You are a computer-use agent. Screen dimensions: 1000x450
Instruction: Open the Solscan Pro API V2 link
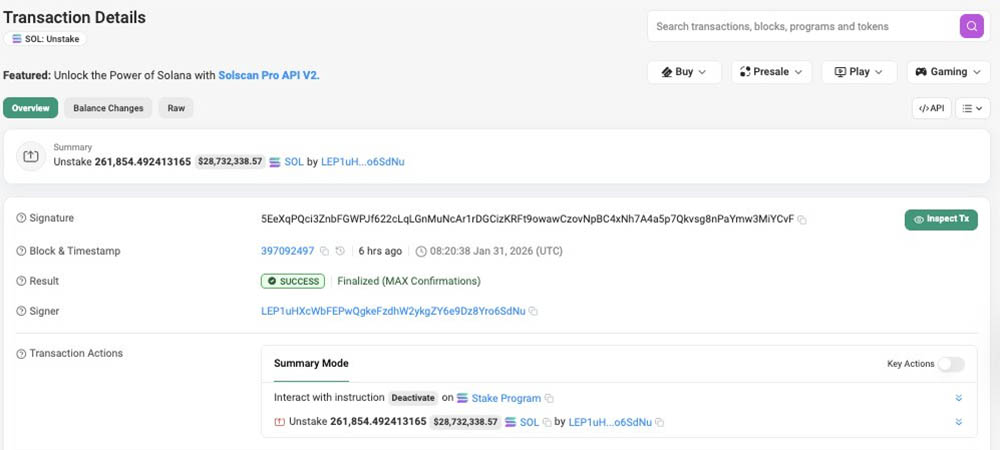[x=268, y=75]
